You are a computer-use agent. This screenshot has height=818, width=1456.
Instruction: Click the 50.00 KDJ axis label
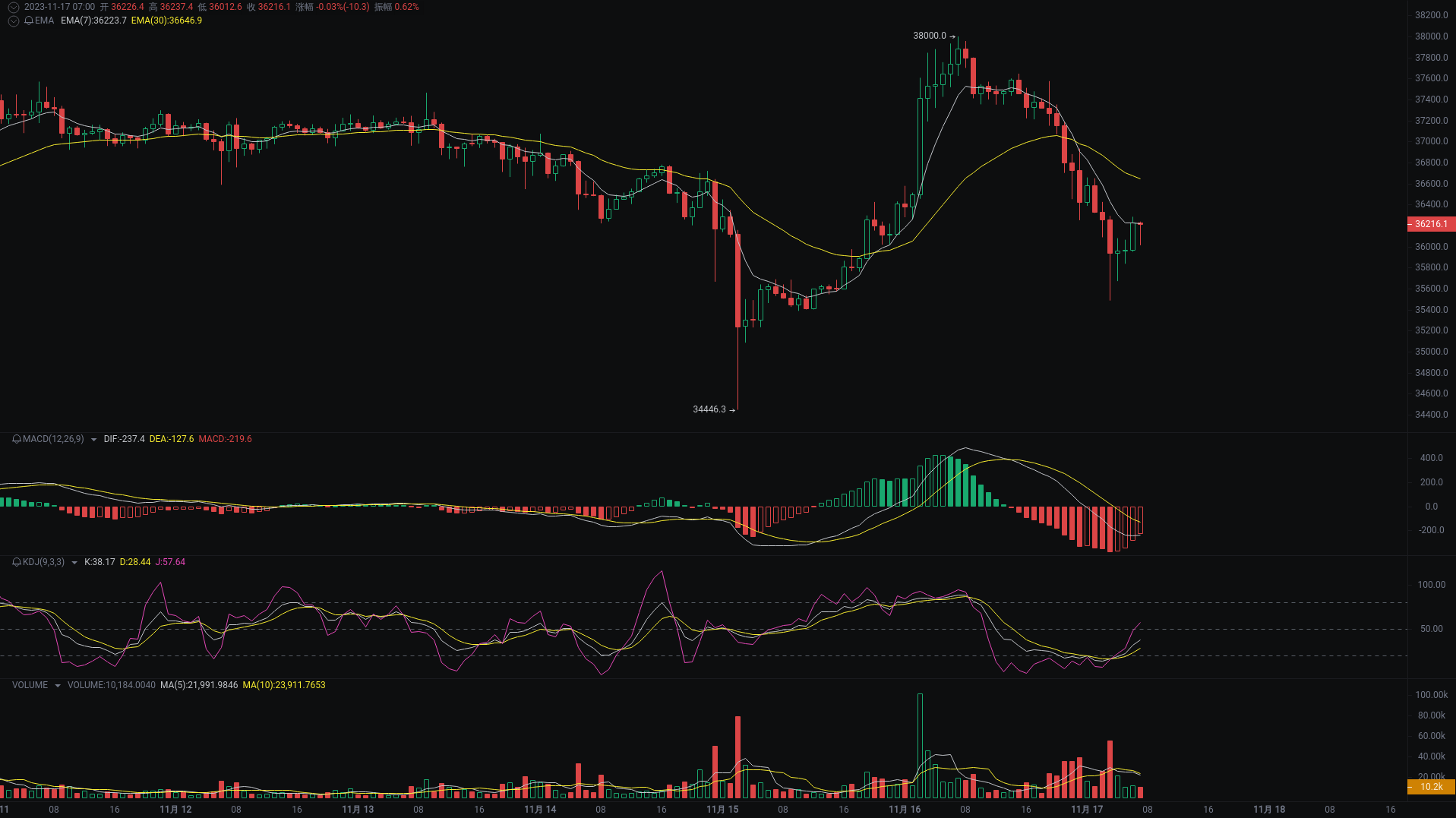point(1432,629)
